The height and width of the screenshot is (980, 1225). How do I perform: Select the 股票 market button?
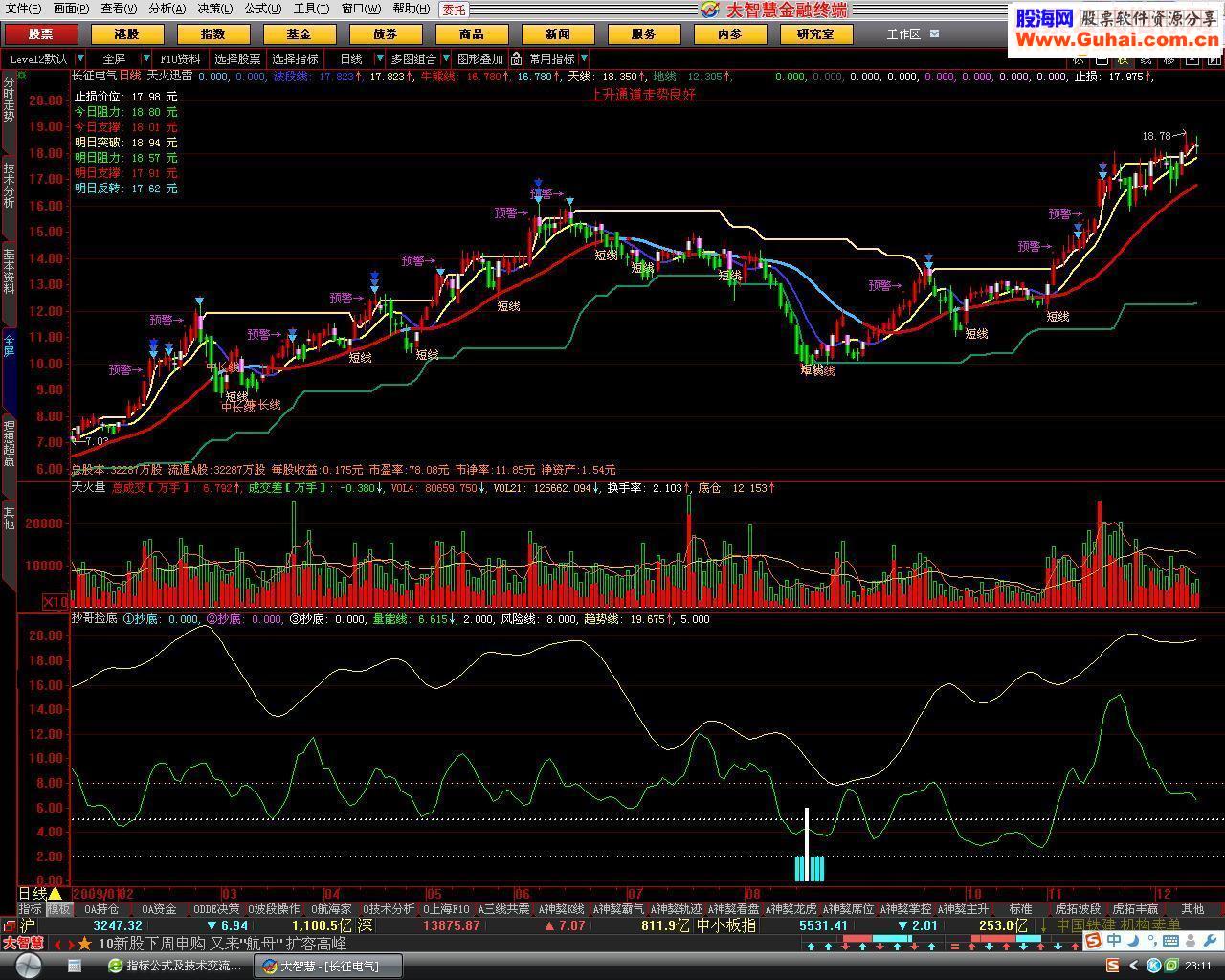[x=41, y=33]
